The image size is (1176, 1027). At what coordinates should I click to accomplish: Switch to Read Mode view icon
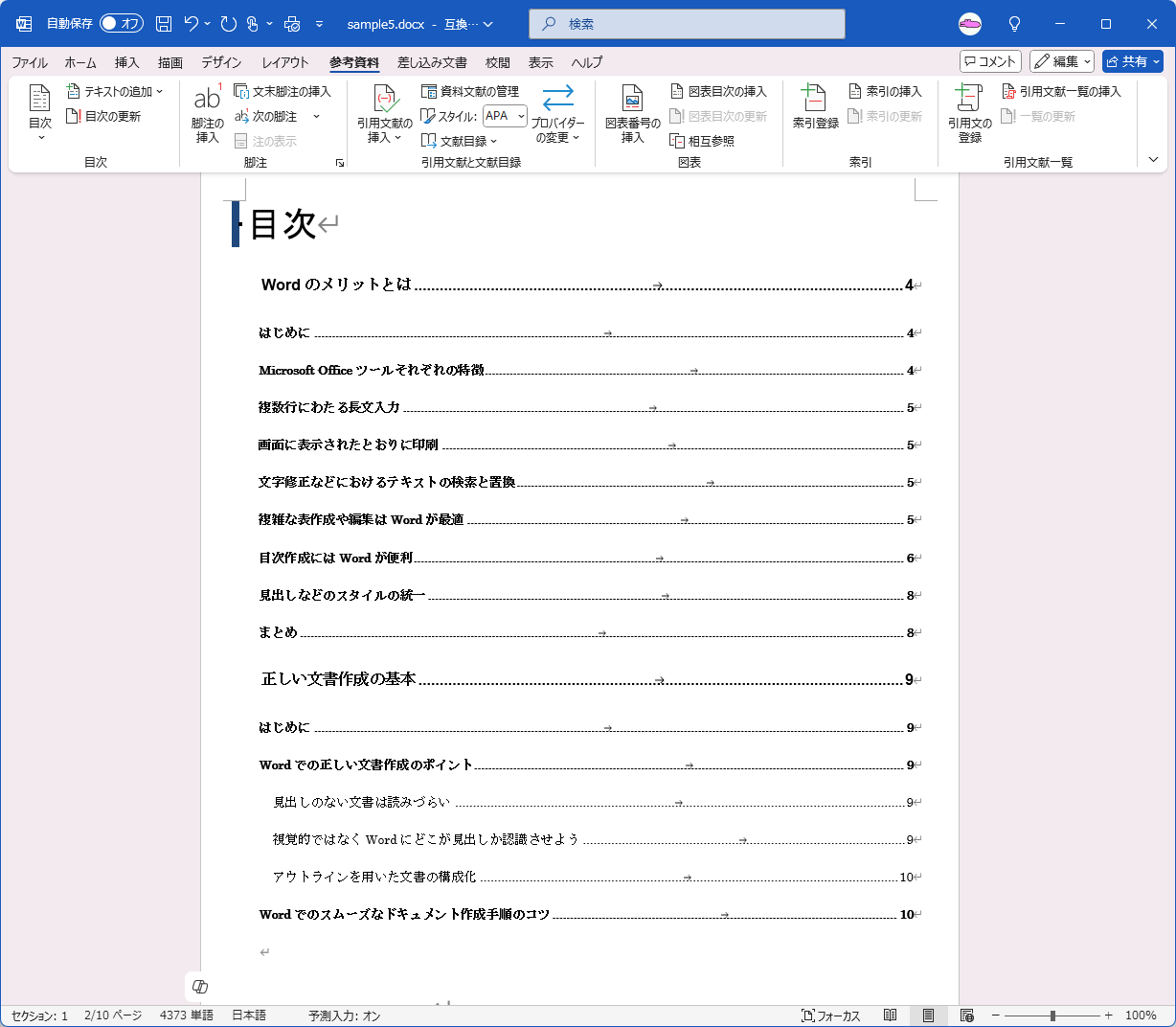[891, 1016]
